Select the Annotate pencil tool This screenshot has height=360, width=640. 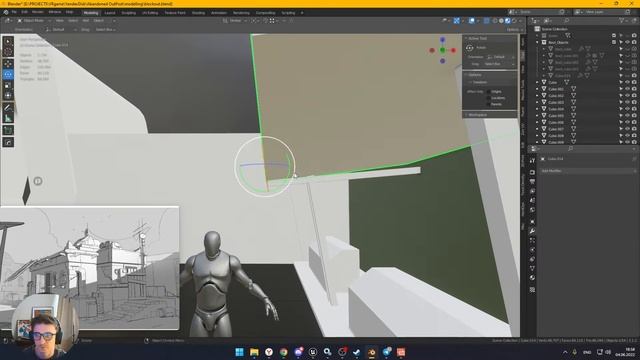point(8,108)
